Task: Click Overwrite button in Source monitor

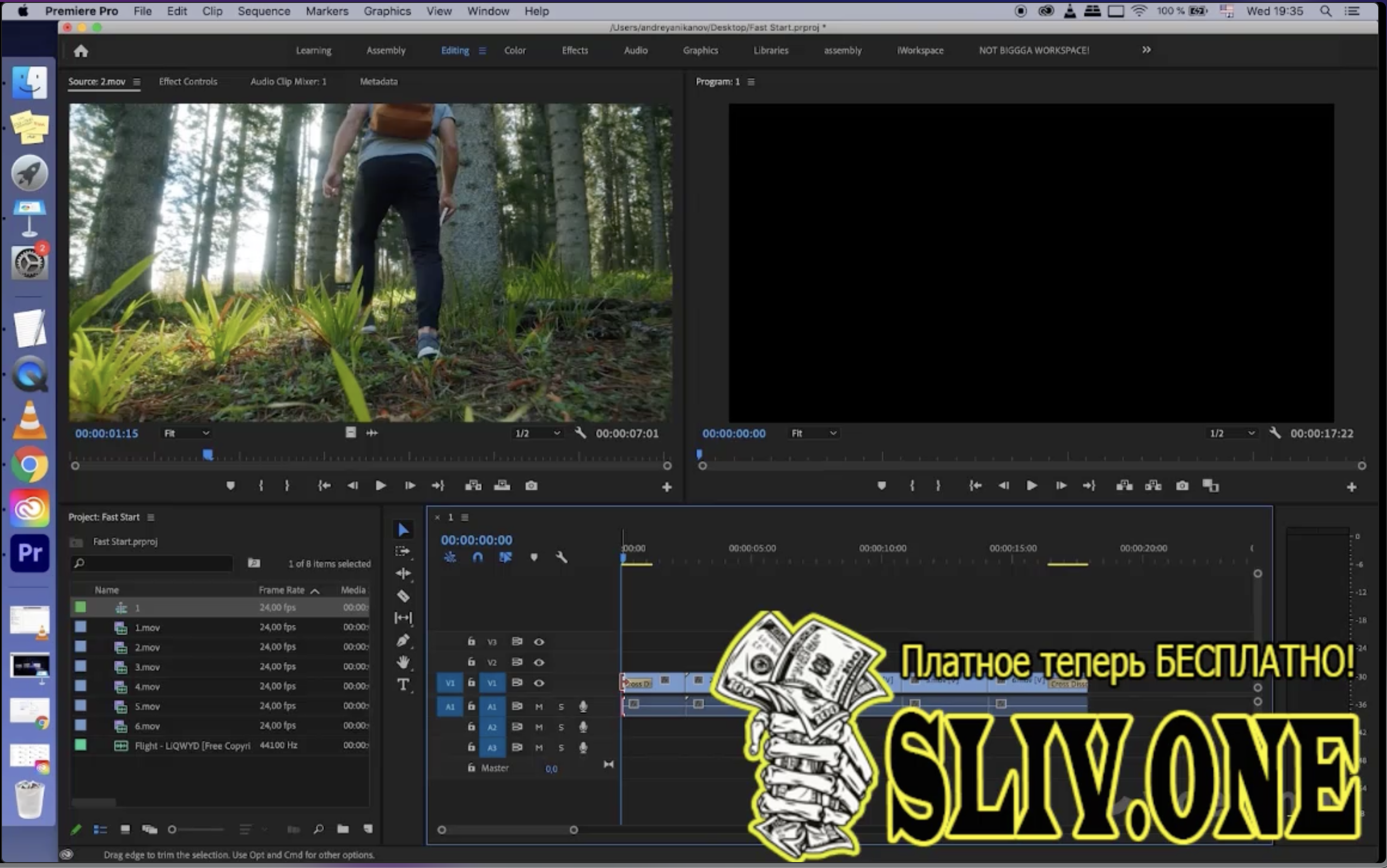Action: tap(502, 486)
